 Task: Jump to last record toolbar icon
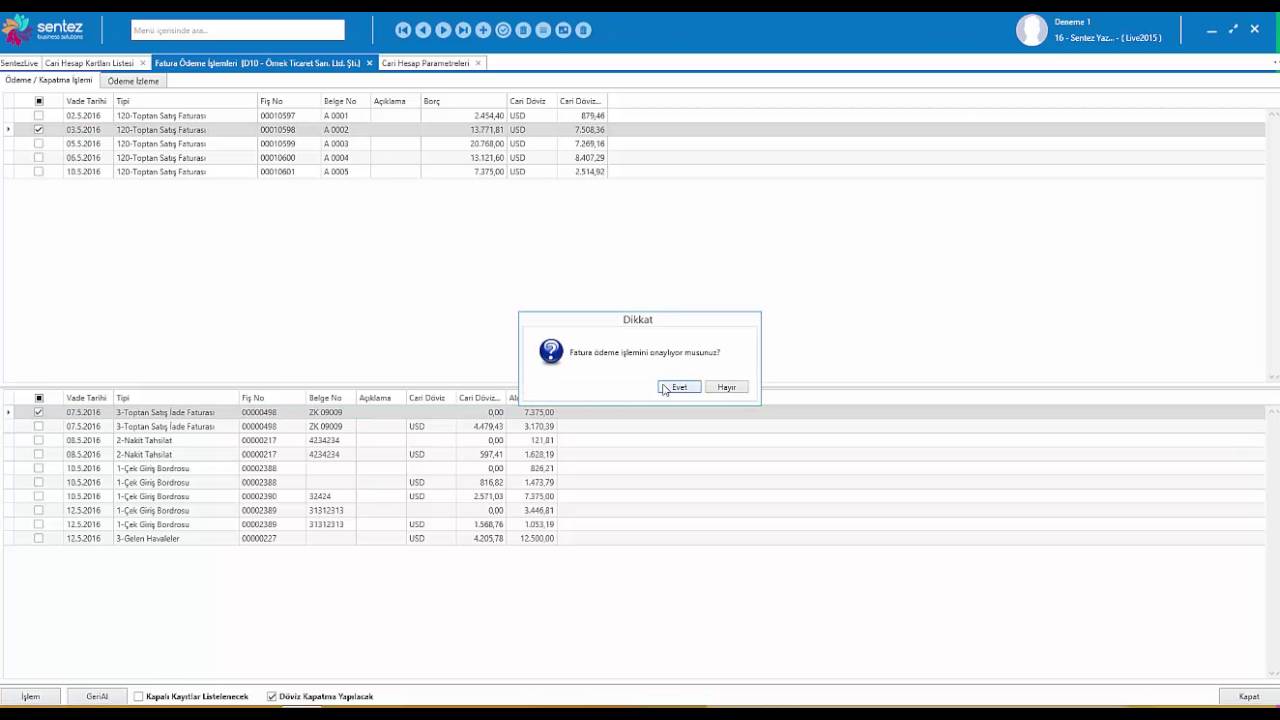tap(463, 30)
